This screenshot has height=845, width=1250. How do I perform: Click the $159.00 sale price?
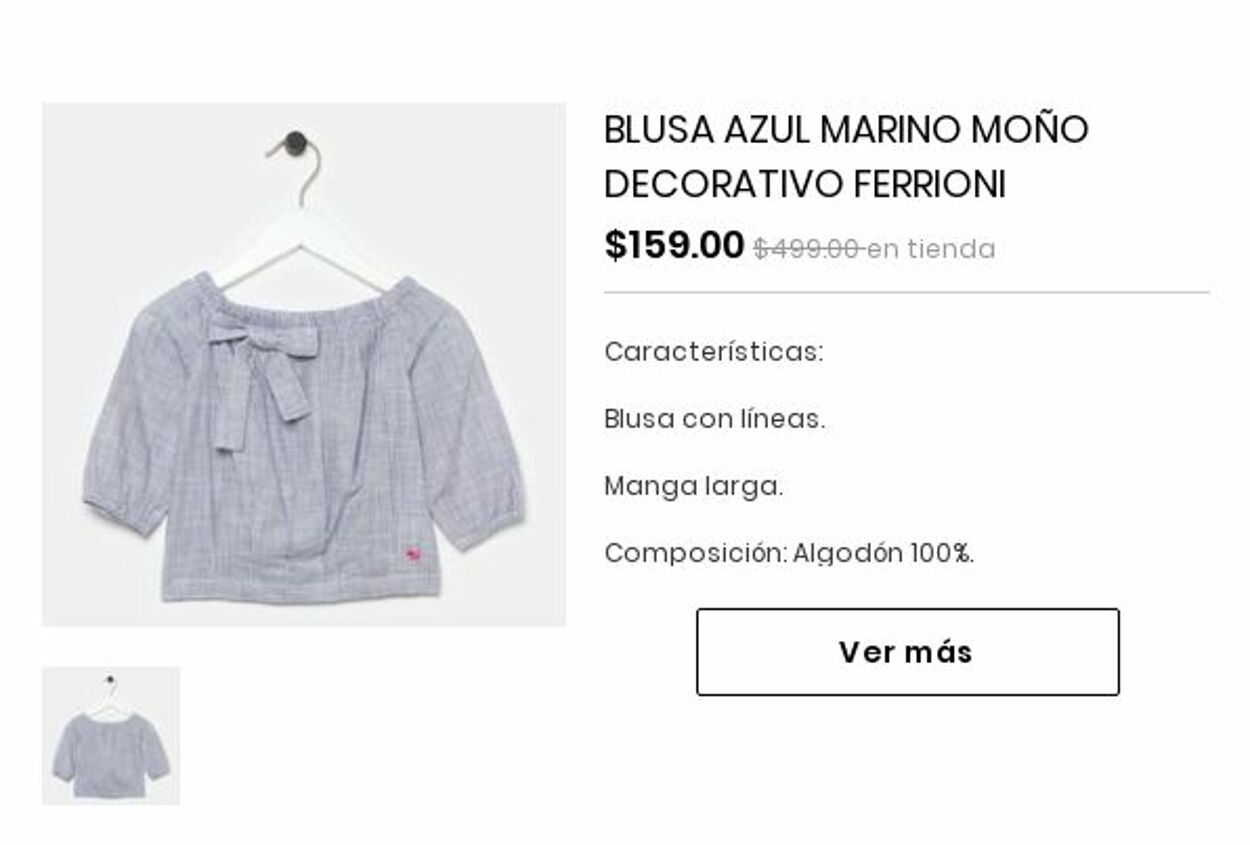pyautogui.click(x=674, y=245)
